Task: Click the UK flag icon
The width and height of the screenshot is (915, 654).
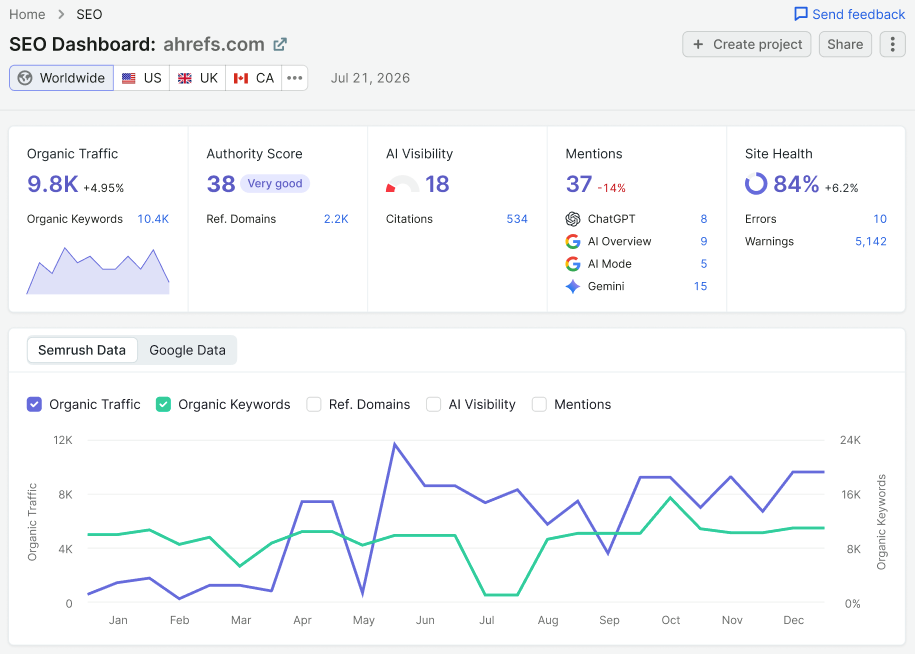Action: click(185, 78)
